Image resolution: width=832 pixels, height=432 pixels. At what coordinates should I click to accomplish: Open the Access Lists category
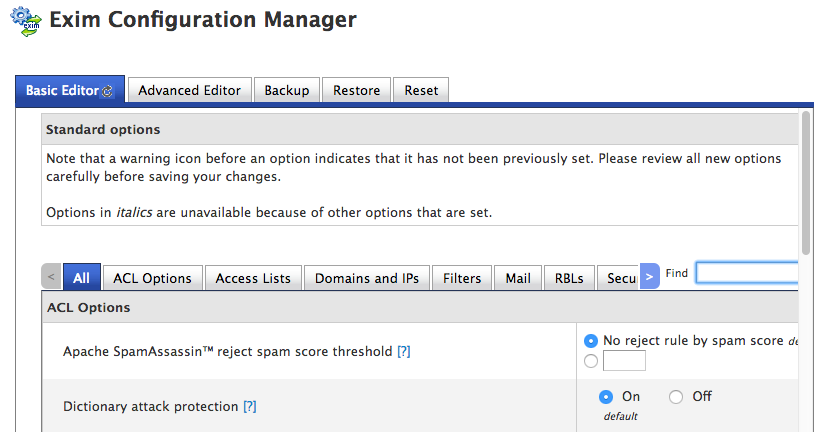(x=253, y=278)
